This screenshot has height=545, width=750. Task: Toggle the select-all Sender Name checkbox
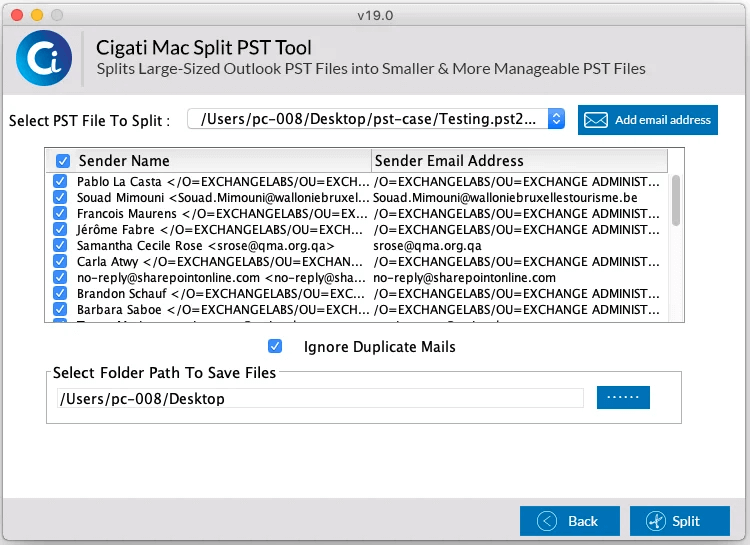click(x=63, y=161)
